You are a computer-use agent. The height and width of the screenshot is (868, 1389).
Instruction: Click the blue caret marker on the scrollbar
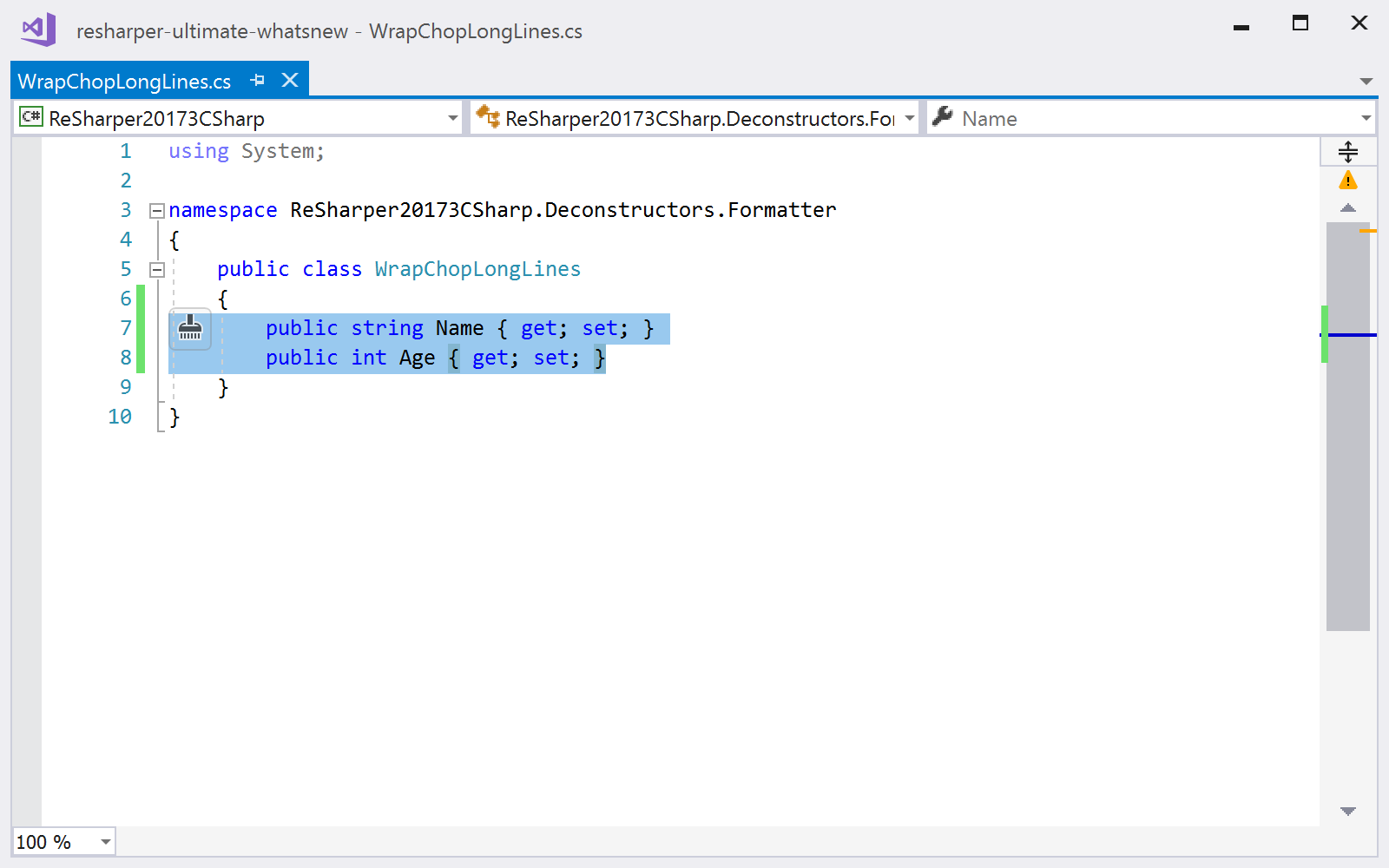click(x=1348, y=335)
